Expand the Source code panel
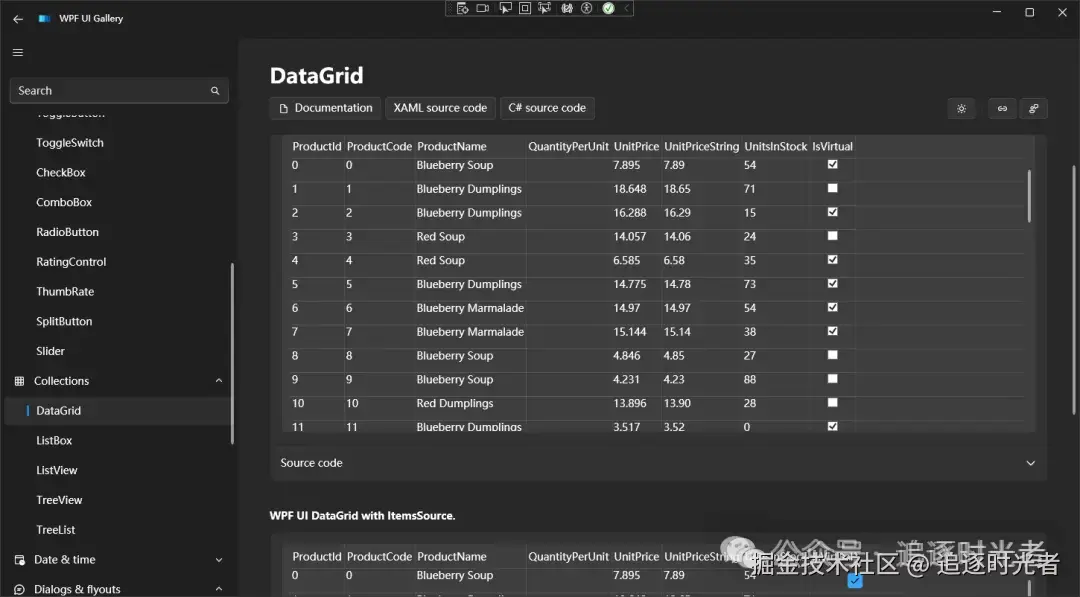Image resolution: width=1080 pixels, height=597 pixels. (x=658, y=463)
